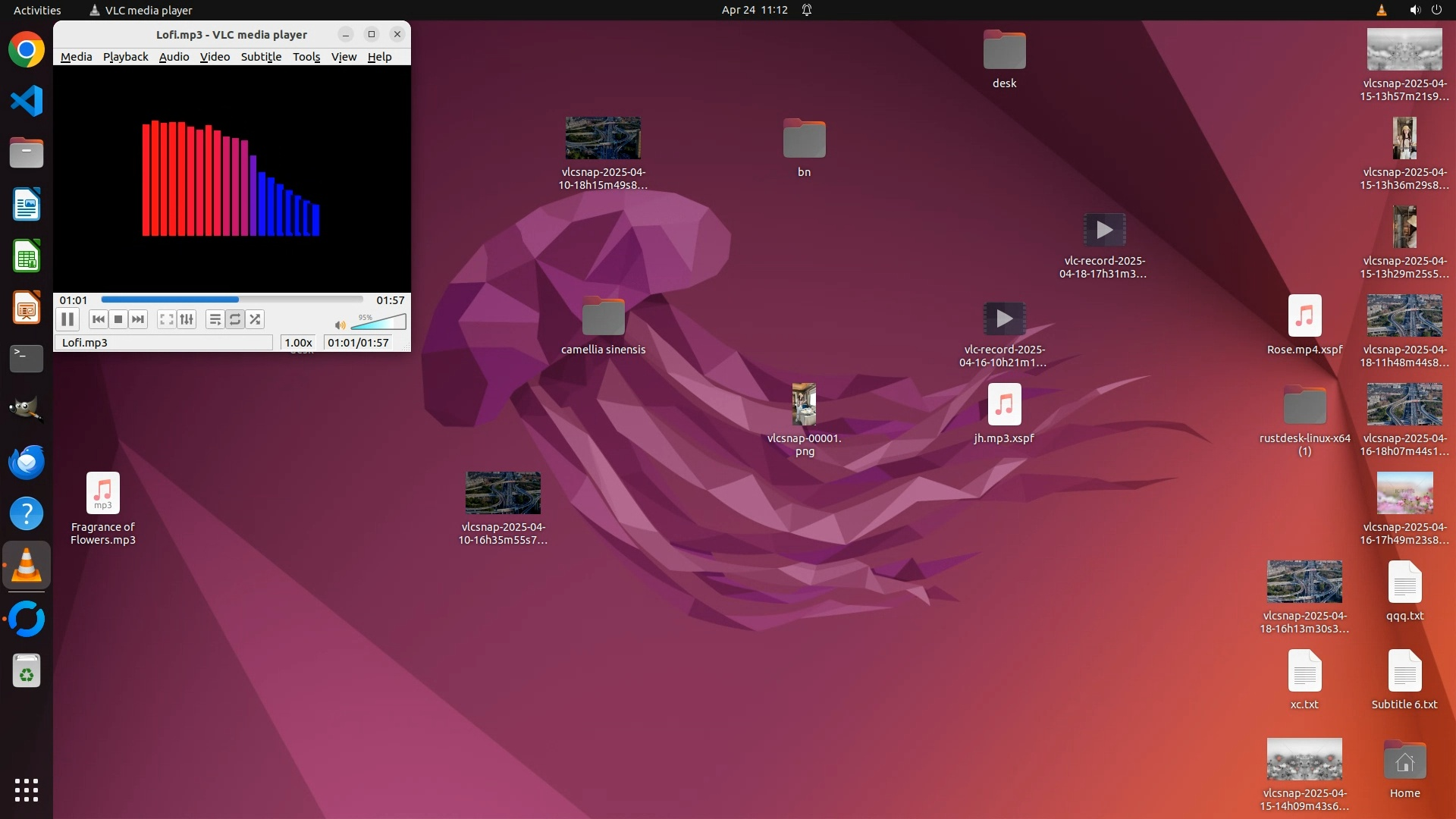Click the 01:01/01:57 elapsed time label
The image size is (1456, 819).
coord(358,343)
